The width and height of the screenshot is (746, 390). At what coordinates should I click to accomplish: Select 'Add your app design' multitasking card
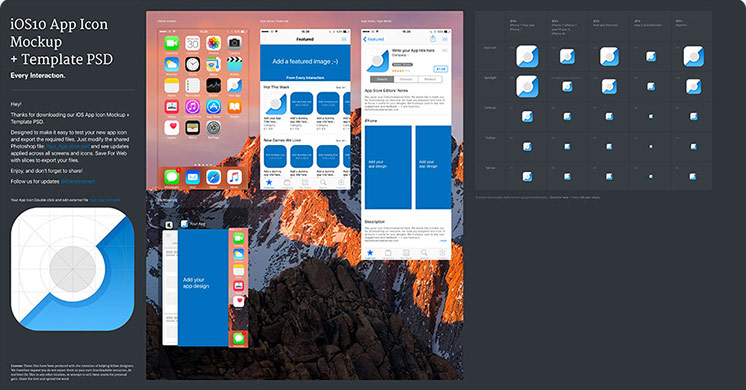pyautogui.click(x=203, y=288)
